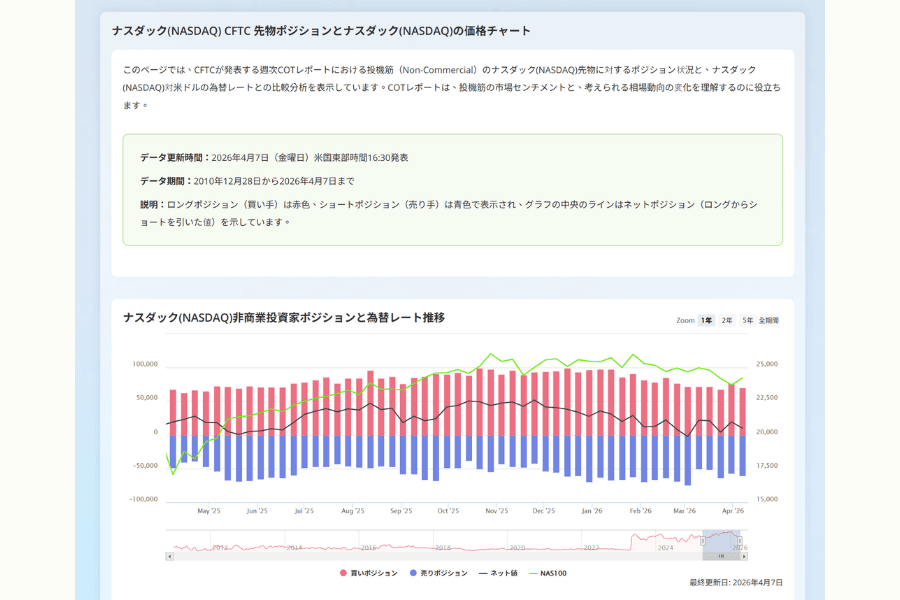The width and height of the screenshot is (900, 600).
Task: Click the navigator scrollbar thumb
Action: pos(721,557)
